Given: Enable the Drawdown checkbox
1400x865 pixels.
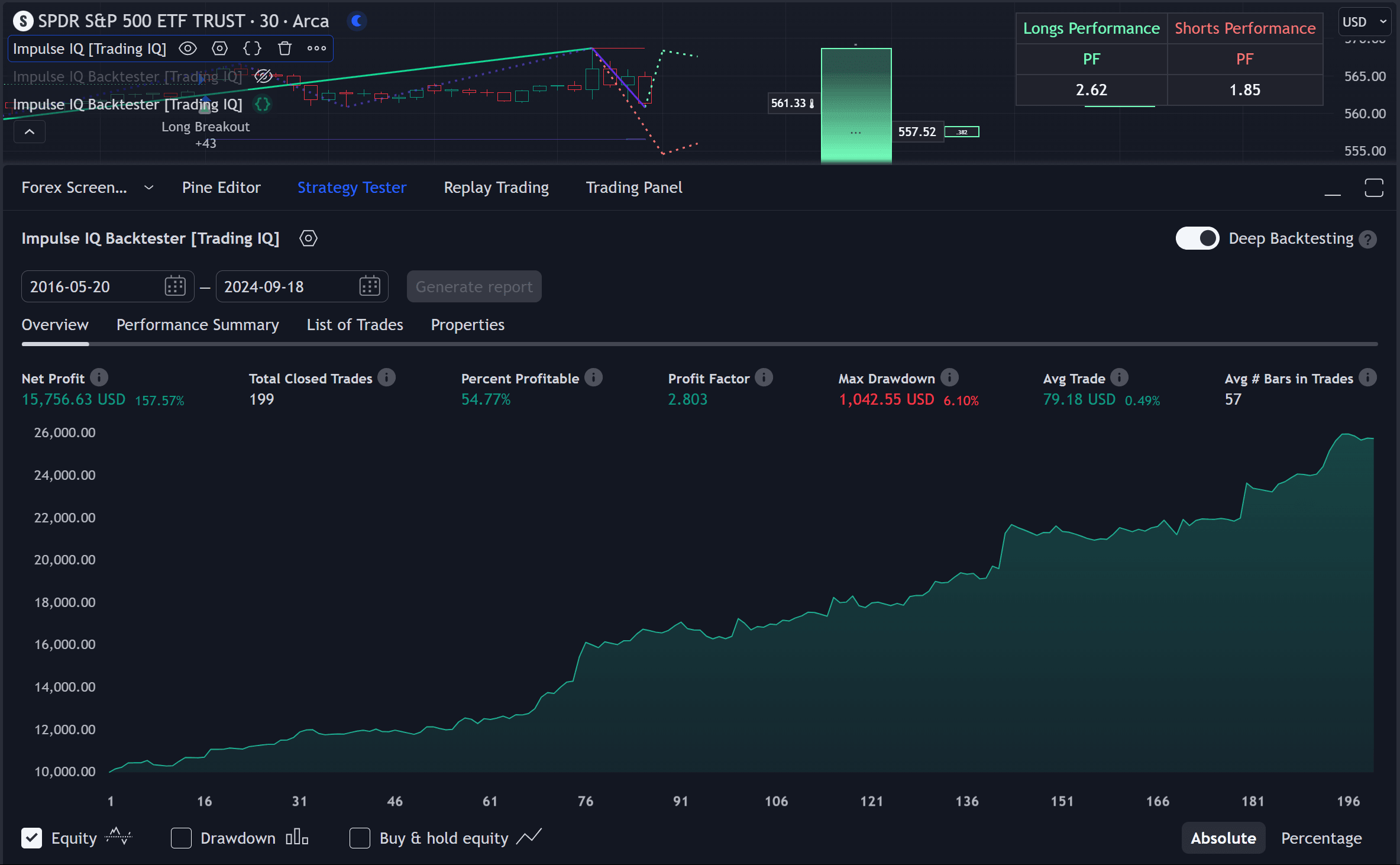Looking at the screenshot, I should click(x=181, y=838).
